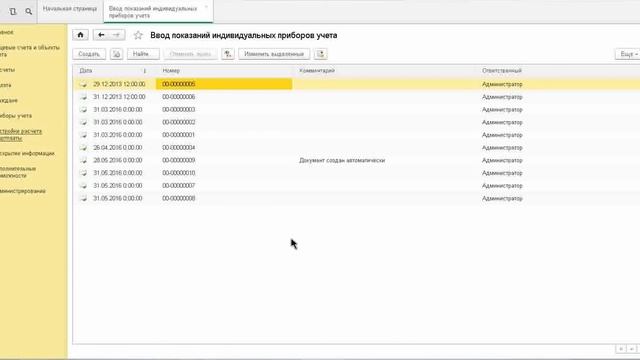
Task: Click the icon button after Изменить выделенные
Action: point(320,54)
